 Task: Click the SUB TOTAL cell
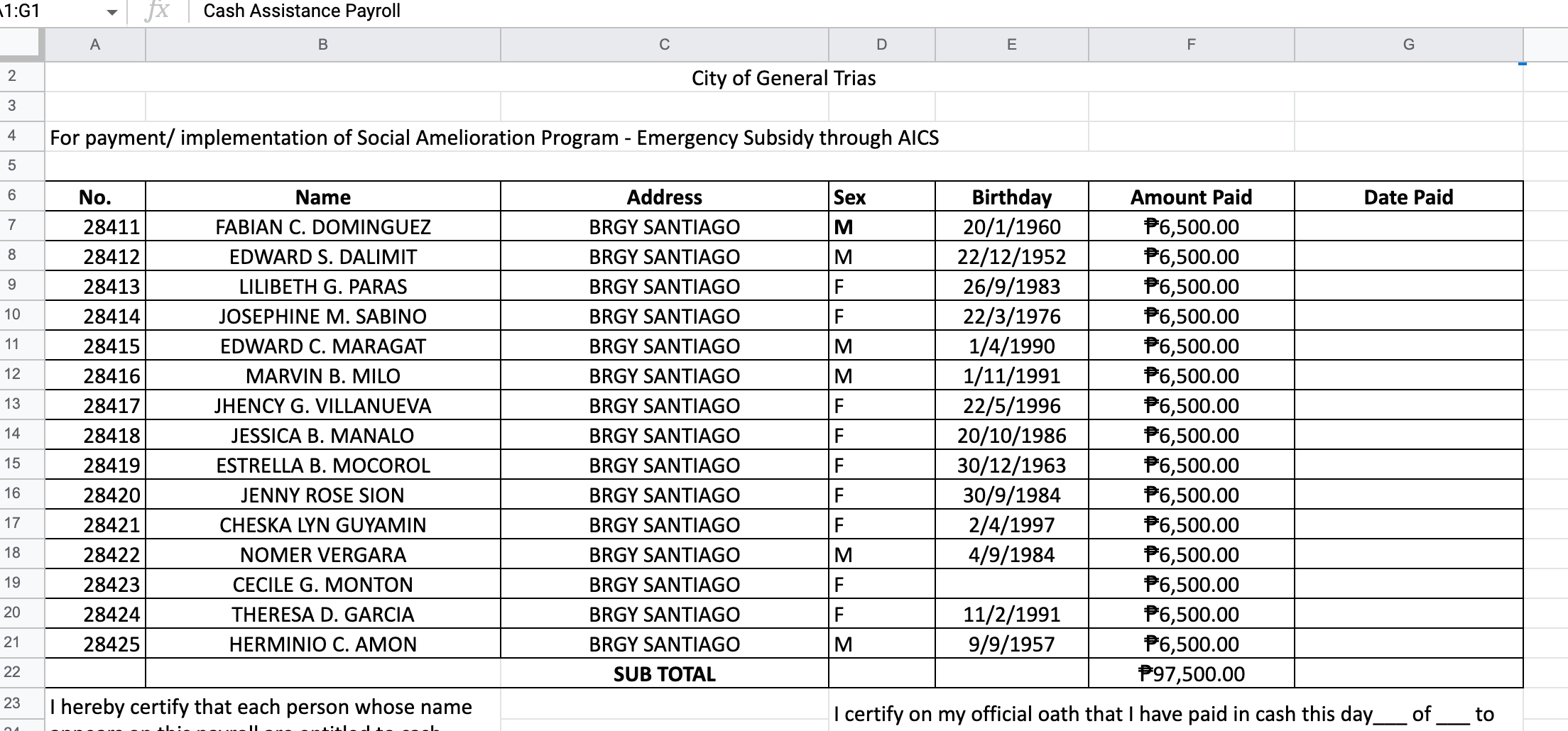664,674
